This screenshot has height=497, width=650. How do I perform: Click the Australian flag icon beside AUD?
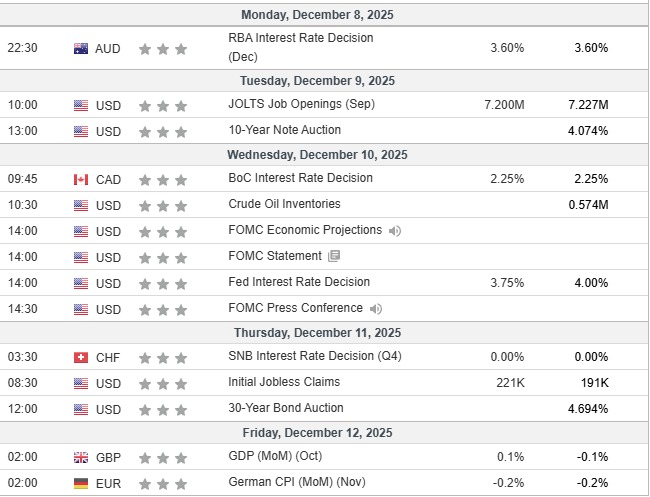click(x=81, y=48)
